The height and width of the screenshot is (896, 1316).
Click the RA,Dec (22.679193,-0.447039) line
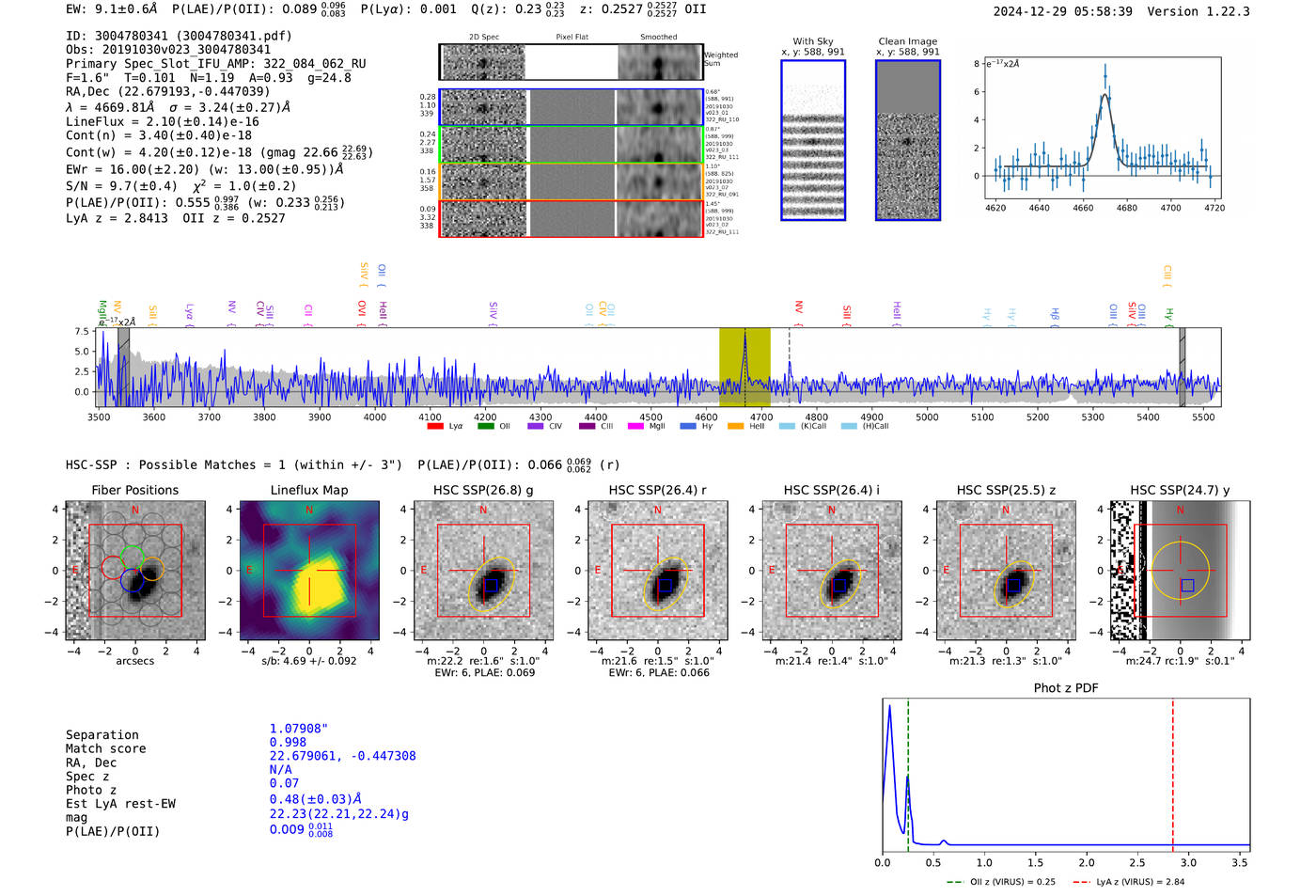167,91
